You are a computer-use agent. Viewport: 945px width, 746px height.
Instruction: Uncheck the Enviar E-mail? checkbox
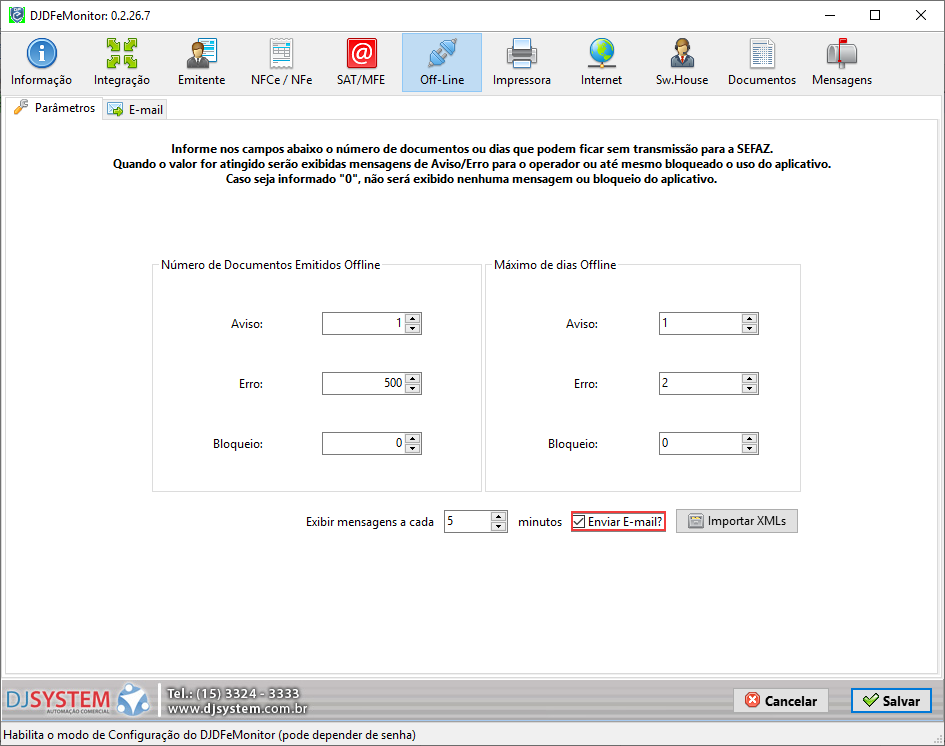coord(579,522)
